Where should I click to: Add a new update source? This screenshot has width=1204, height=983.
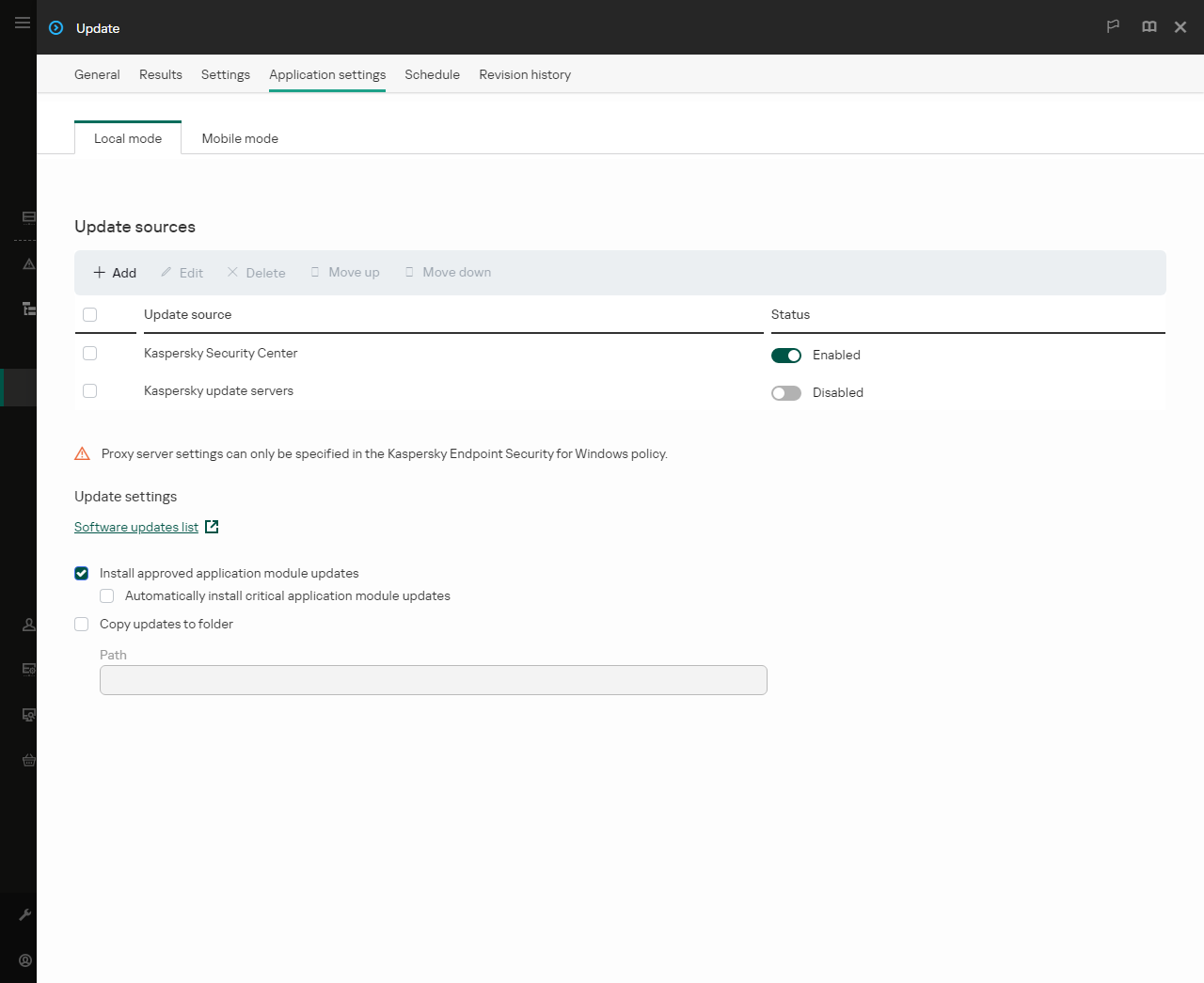[x=114, y=272]
